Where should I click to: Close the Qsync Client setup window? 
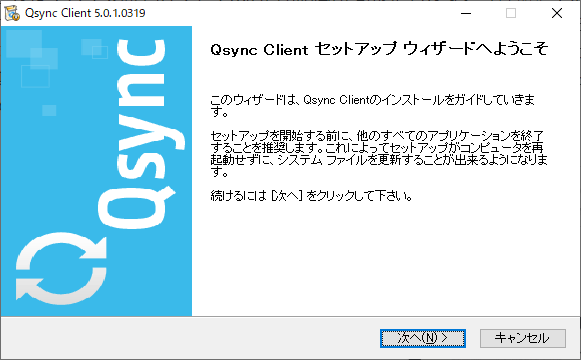point(557,13)
